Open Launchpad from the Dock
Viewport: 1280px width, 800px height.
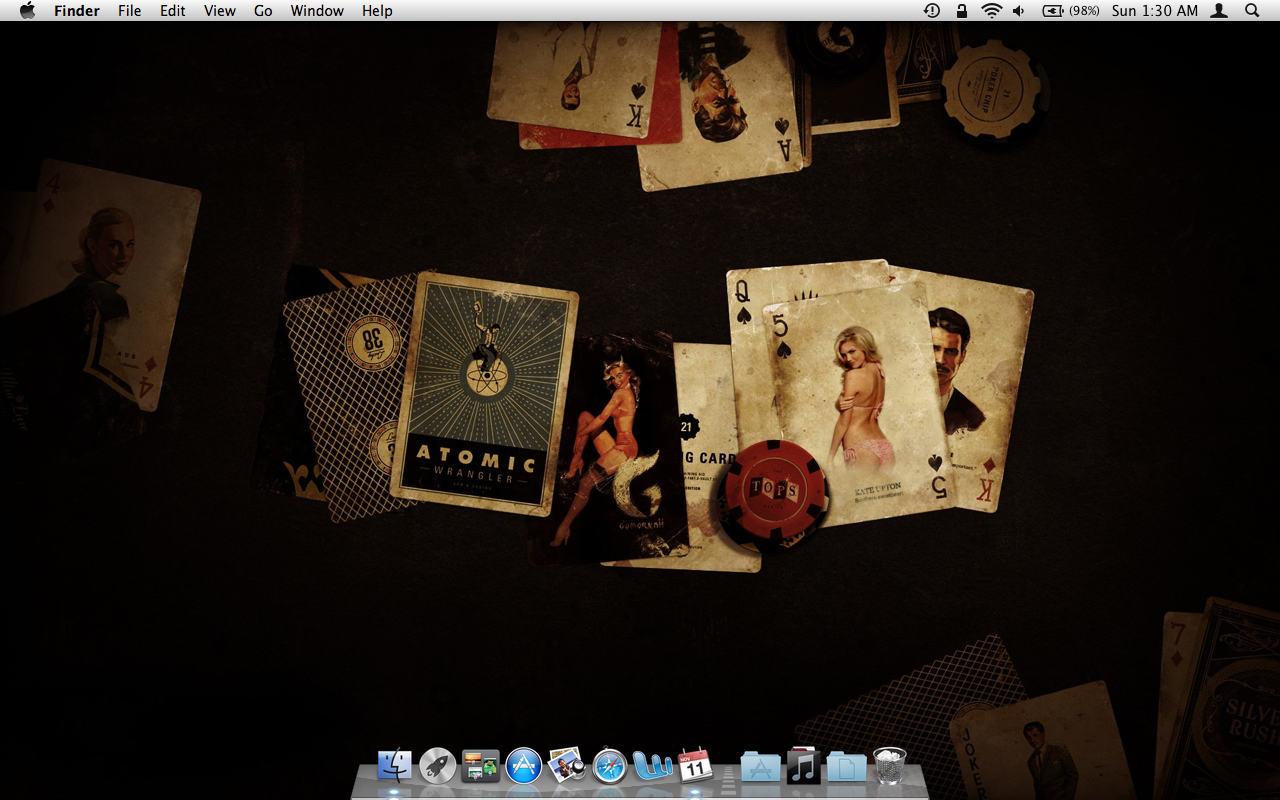pos(438,766)
